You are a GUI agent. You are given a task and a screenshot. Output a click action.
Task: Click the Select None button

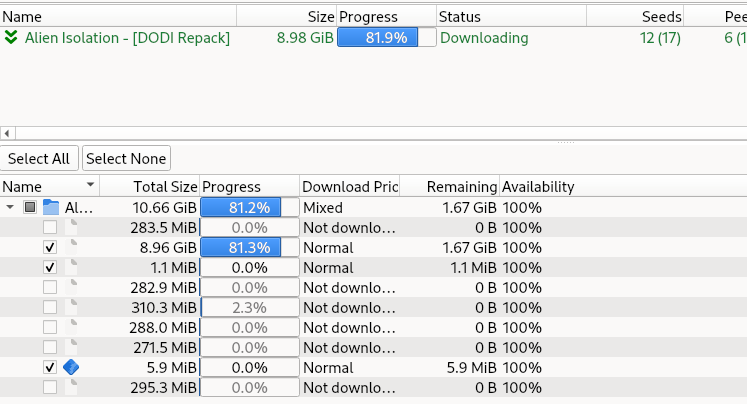tap(126, 158)
